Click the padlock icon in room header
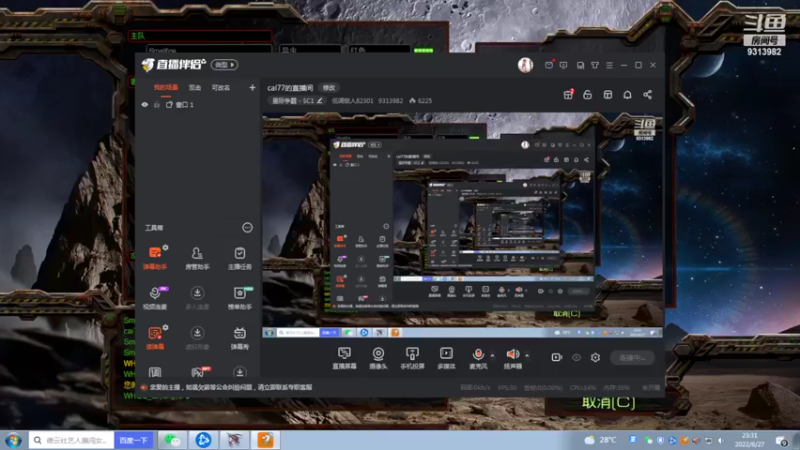 click(x=587, y=94)
